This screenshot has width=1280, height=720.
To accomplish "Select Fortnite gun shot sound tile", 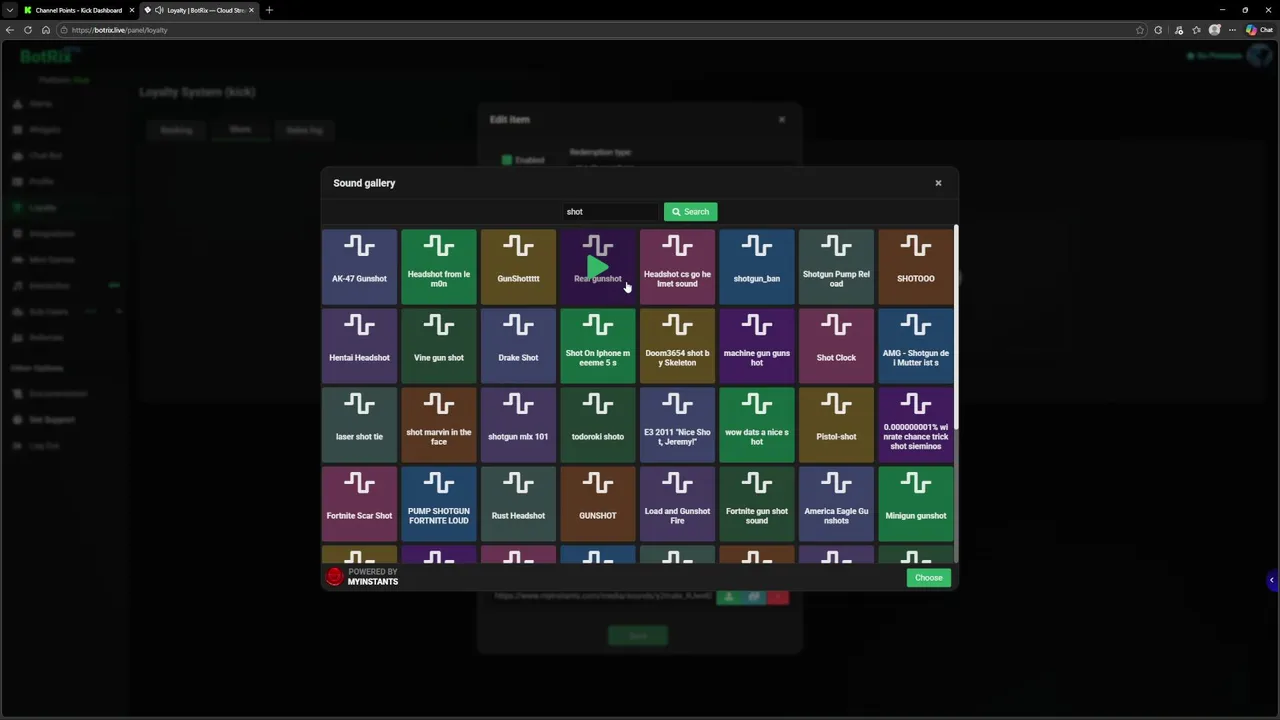I will tap(756, 504).
